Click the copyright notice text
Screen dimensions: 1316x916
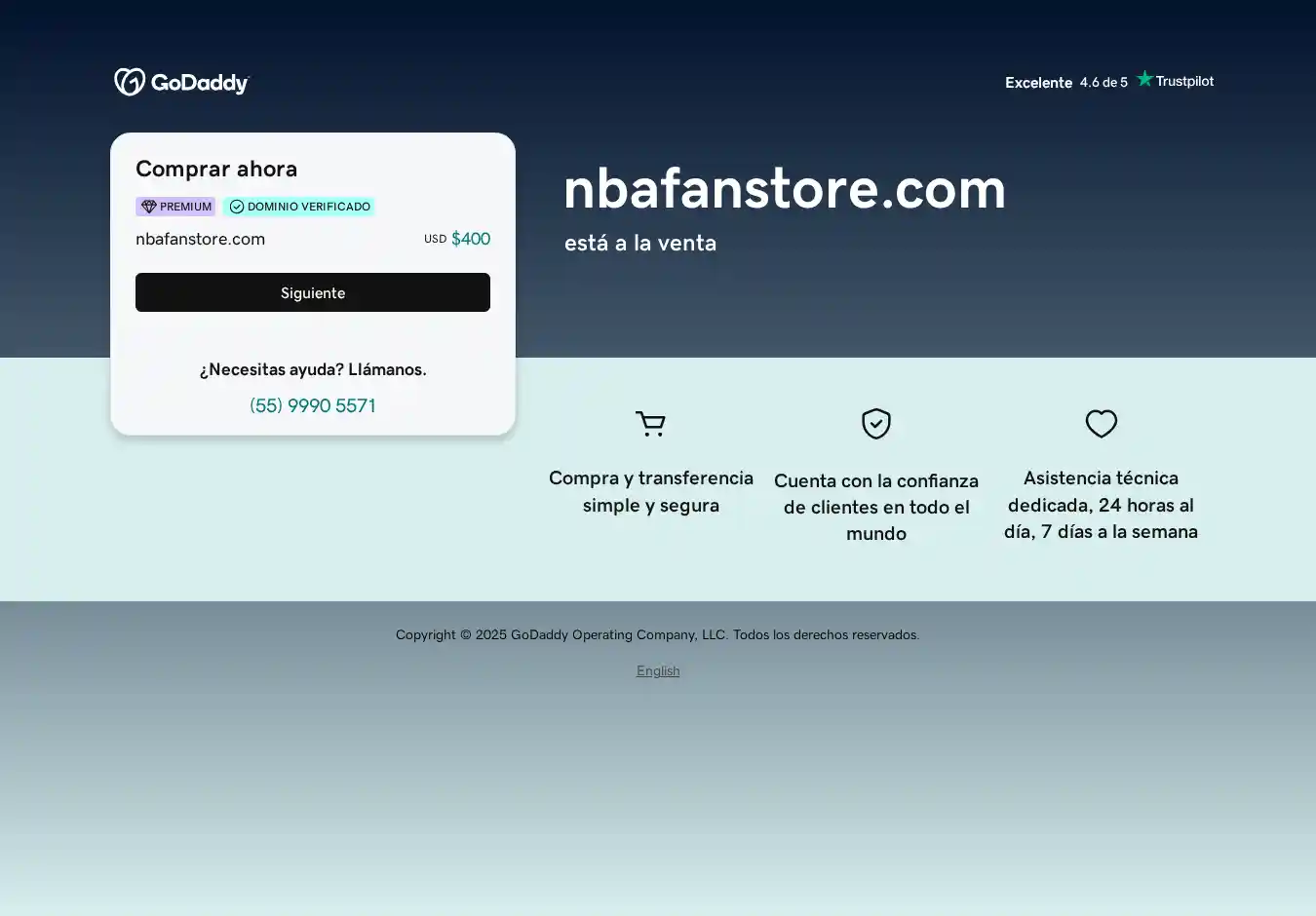coord(657,634)
